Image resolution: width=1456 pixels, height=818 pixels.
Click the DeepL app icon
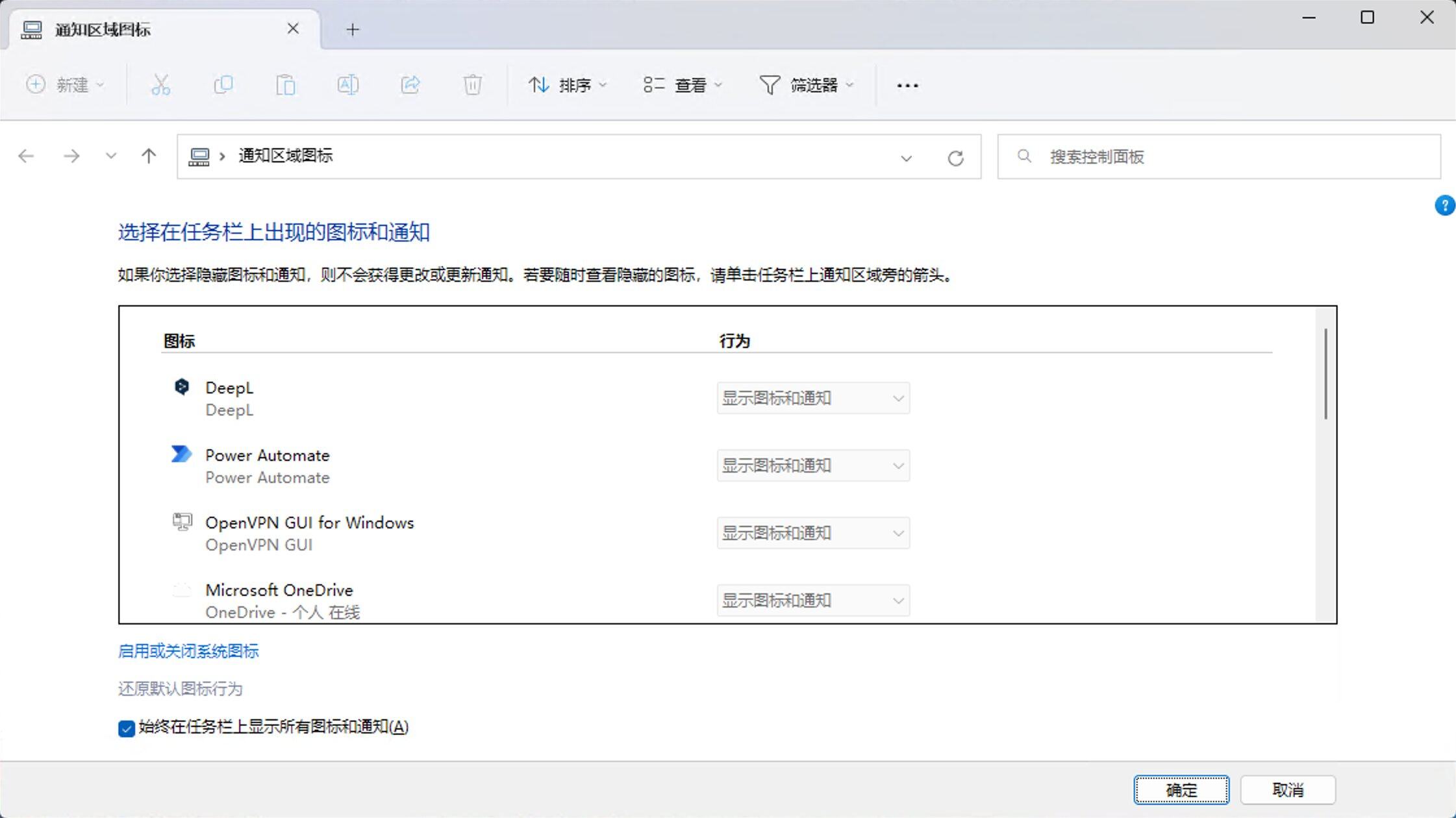click(182, 387)
